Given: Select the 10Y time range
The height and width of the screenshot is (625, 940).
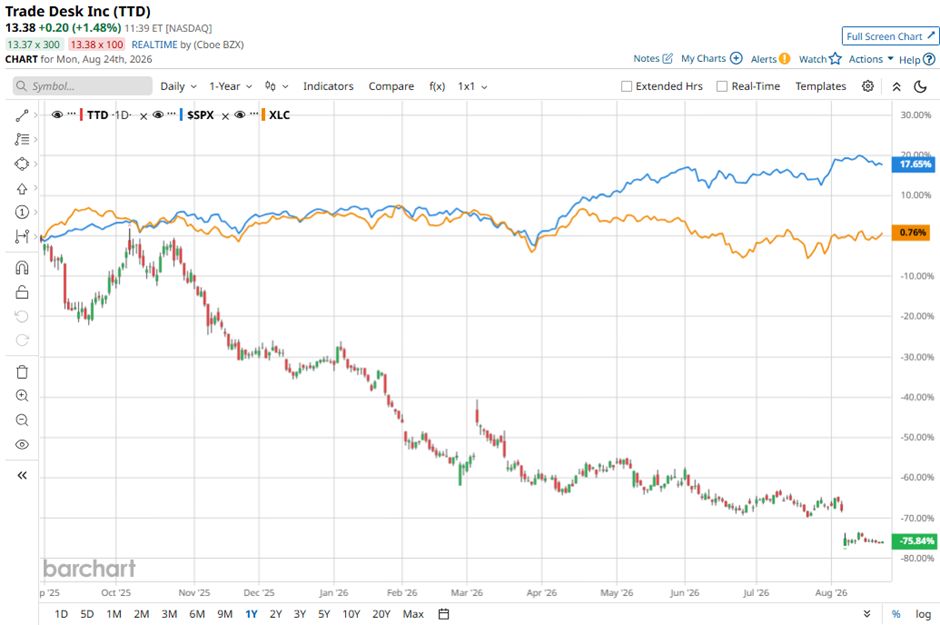Looking at the screenshot, I should tap(351, 614).
